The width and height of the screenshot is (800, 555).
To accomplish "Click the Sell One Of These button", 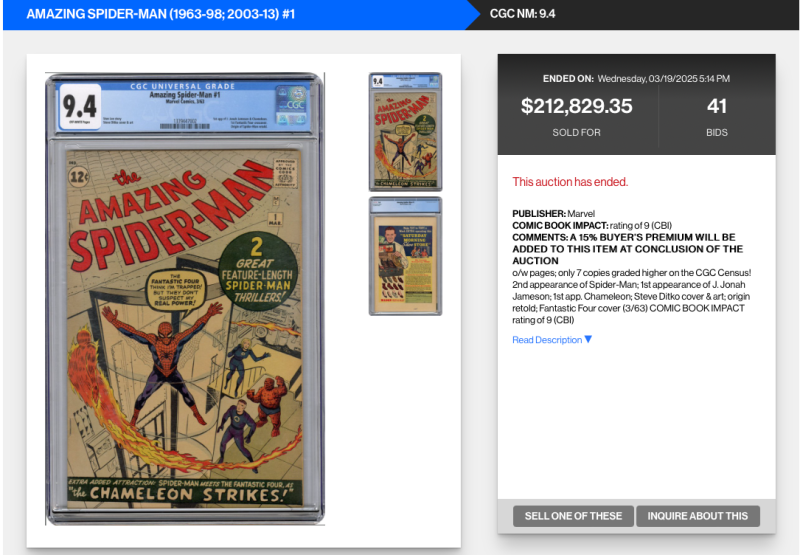I will 573,516.
